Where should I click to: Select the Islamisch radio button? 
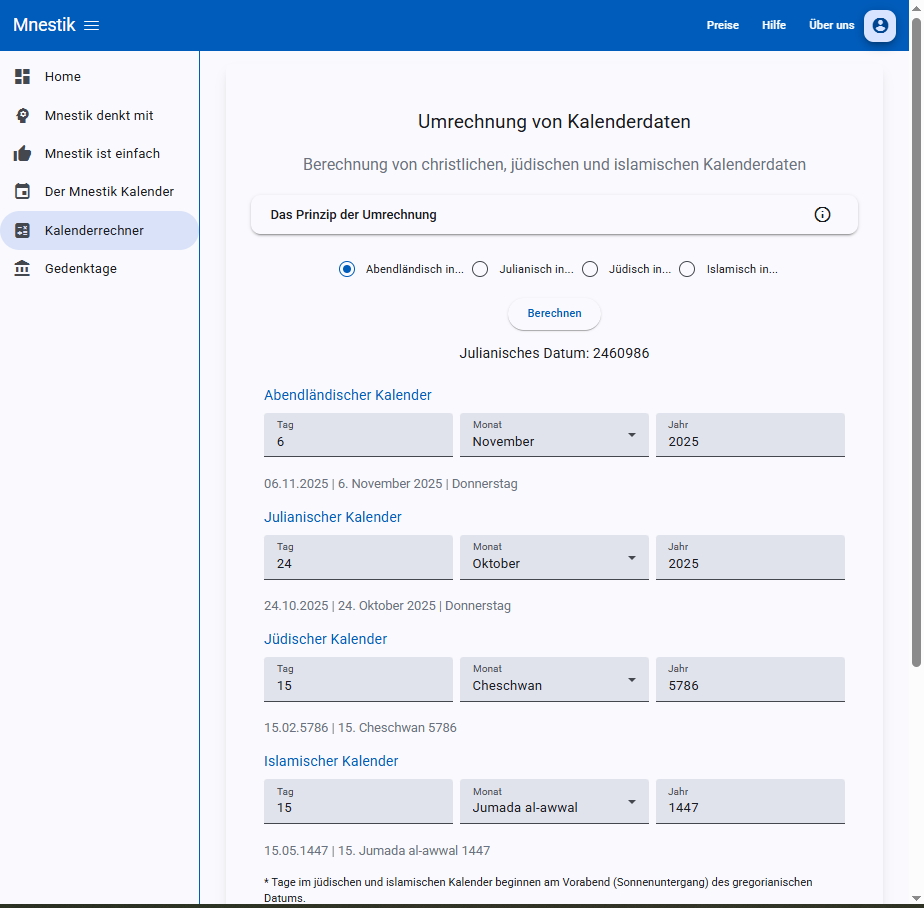[x=687, y=269]
